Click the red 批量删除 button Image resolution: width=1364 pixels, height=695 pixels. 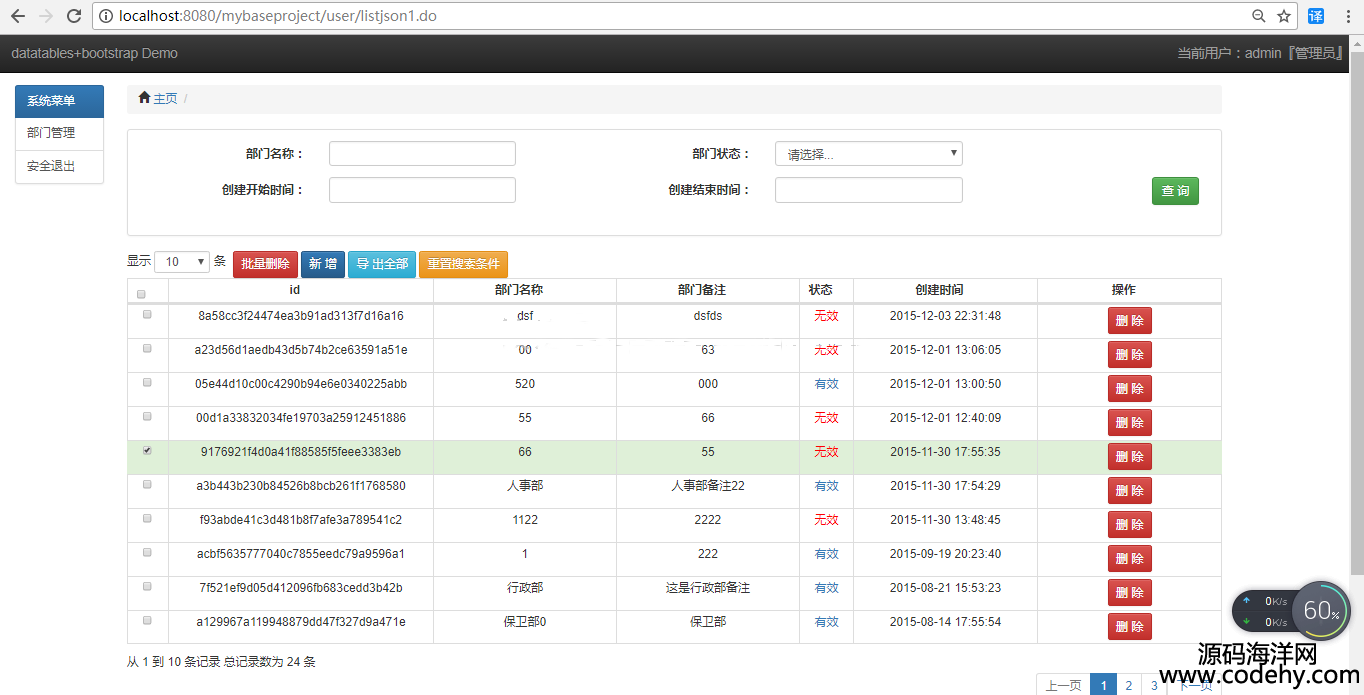(x=265, y=264)
